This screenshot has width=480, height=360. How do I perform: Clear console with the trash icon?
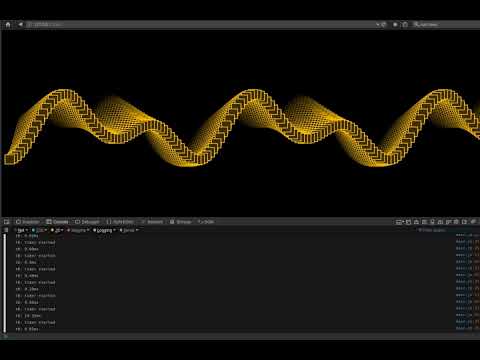click(6, 230)
